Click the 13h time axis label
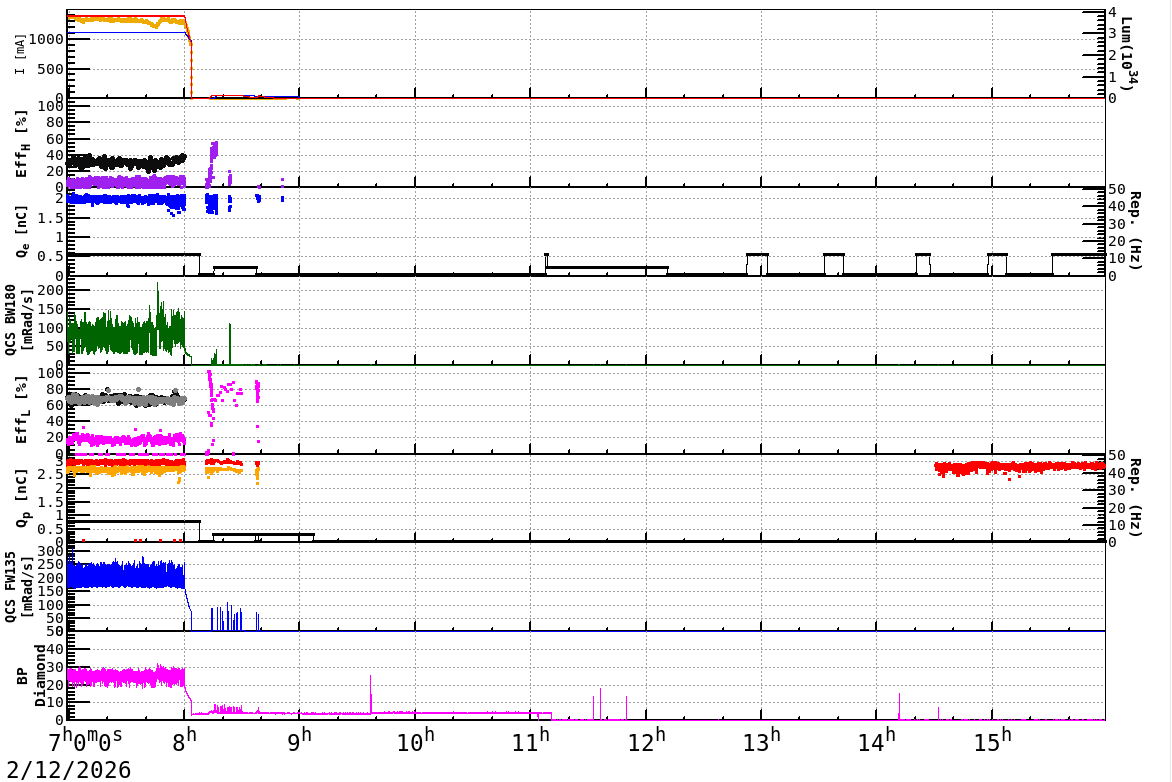Screen dimensions: 1172x782 click(x=762, y=741)
